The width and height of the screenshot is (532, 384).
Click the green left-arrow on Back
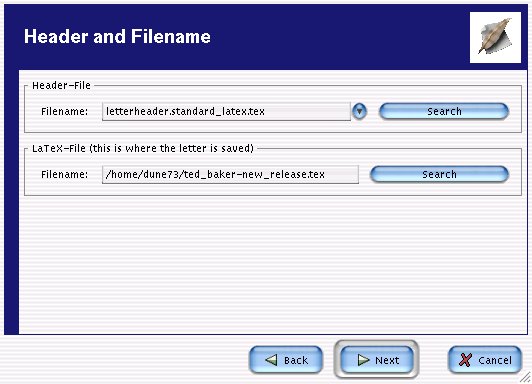271,360
